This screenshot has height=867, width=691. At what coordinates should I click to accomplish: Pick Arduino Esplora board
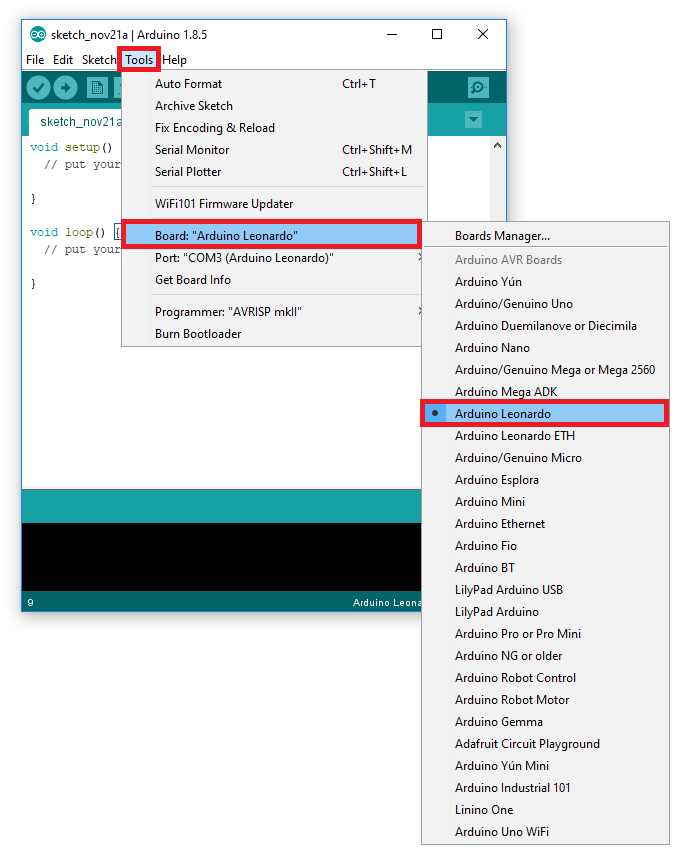coord(545,480)
